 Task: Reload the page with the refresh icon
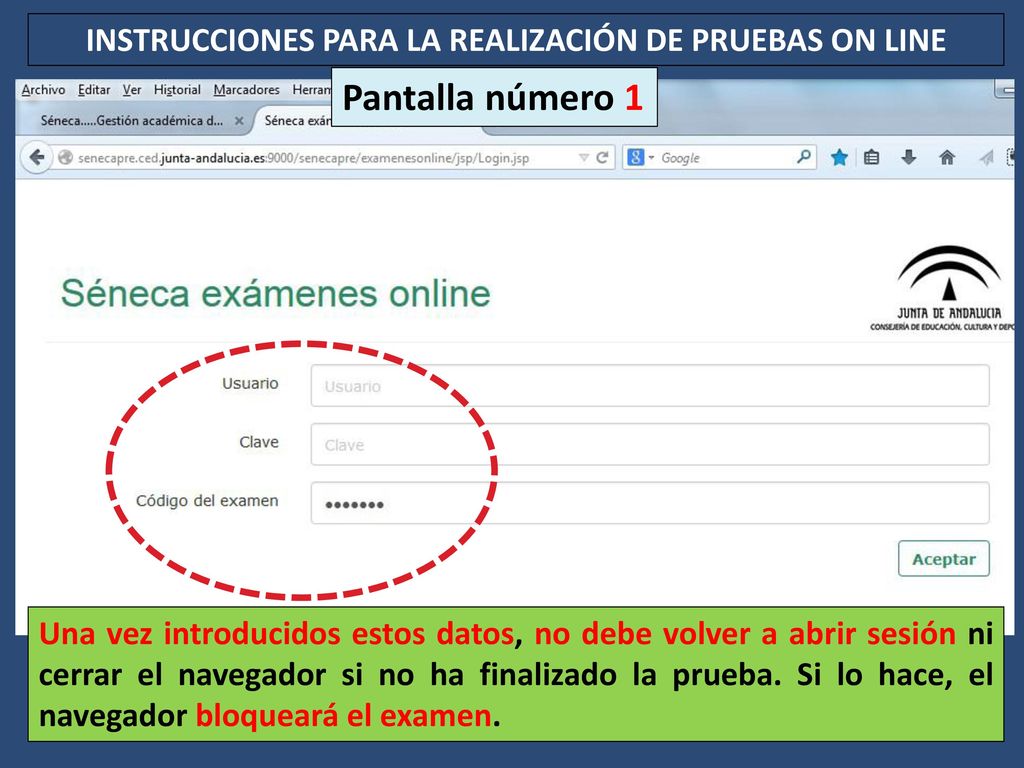[602, 157]
